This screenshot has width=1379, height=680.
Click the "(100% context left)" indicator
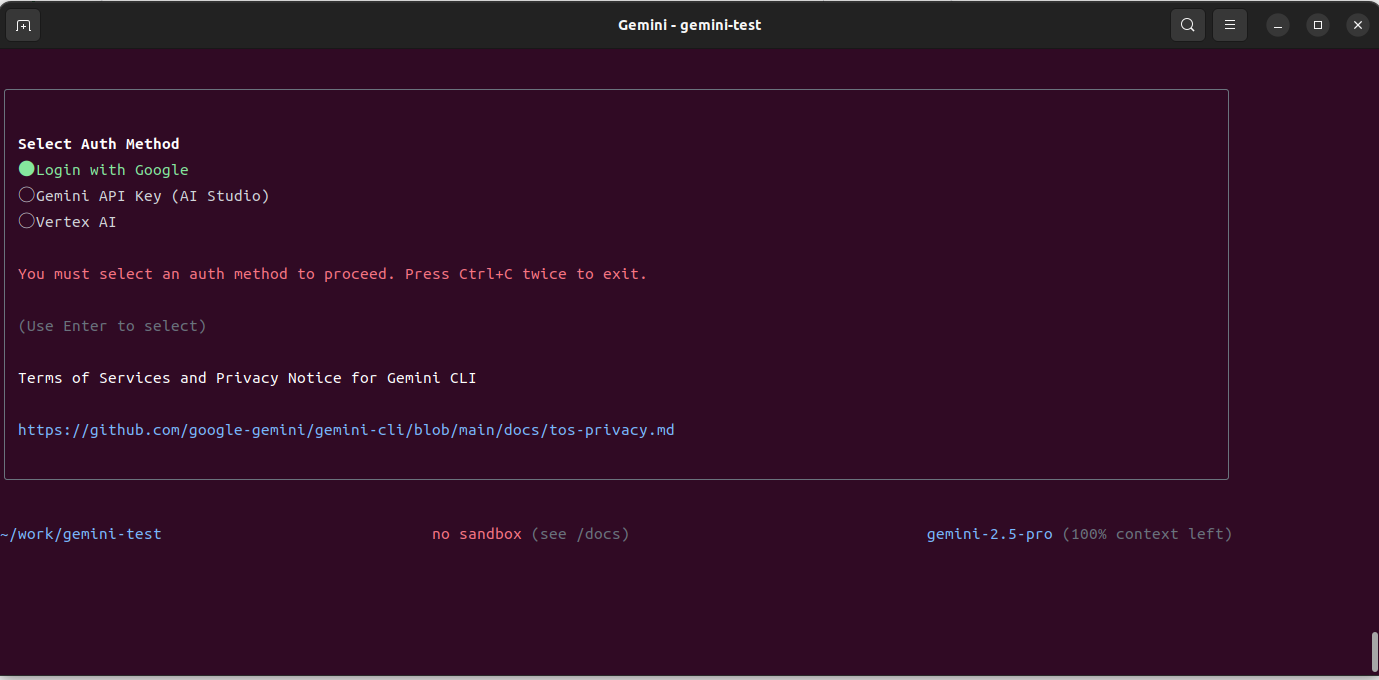pos(1148,534)
